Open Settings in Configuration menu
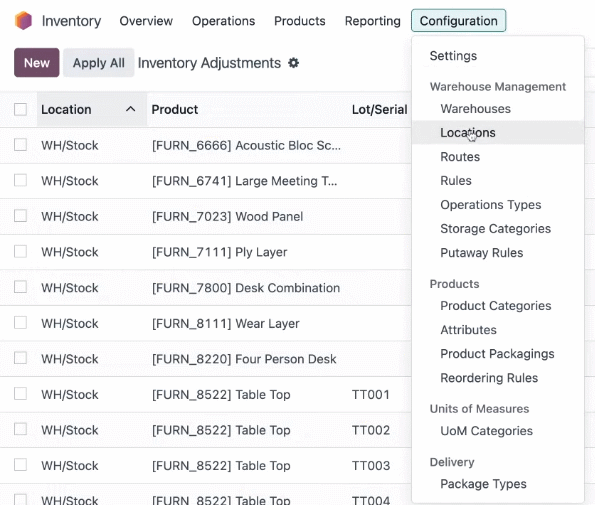 tap(453, 56)
